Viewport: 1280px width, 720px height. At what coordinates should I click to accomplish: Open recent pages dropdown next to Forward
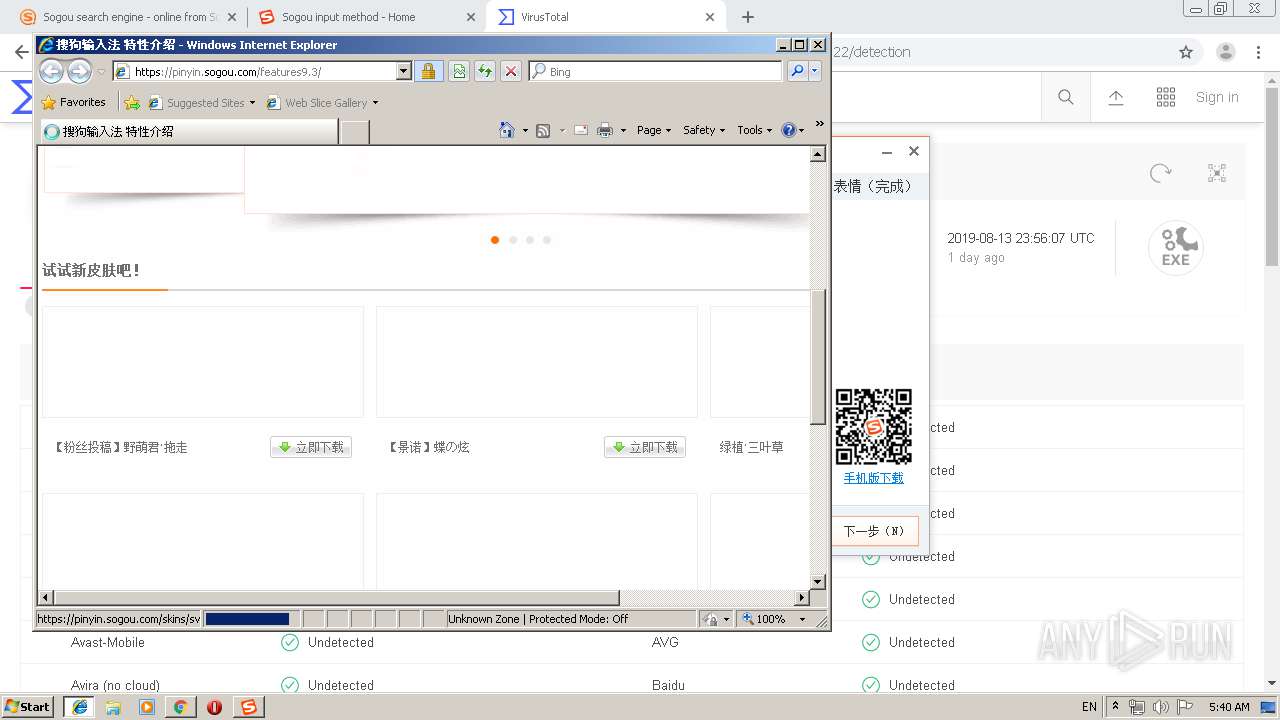[101, 72]
